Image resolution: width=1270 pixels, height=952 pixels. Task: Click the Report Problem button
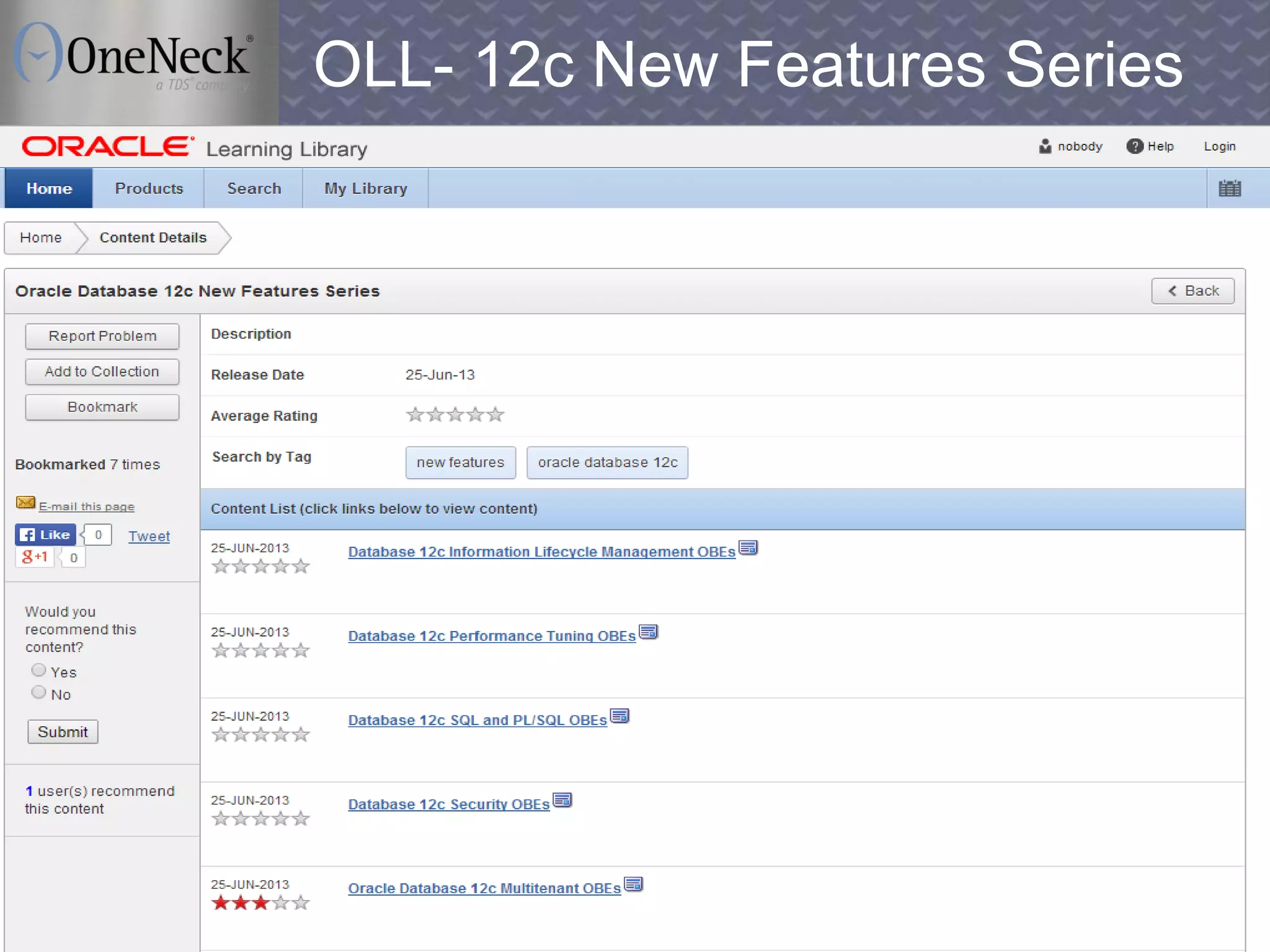(x=102, y=336)
